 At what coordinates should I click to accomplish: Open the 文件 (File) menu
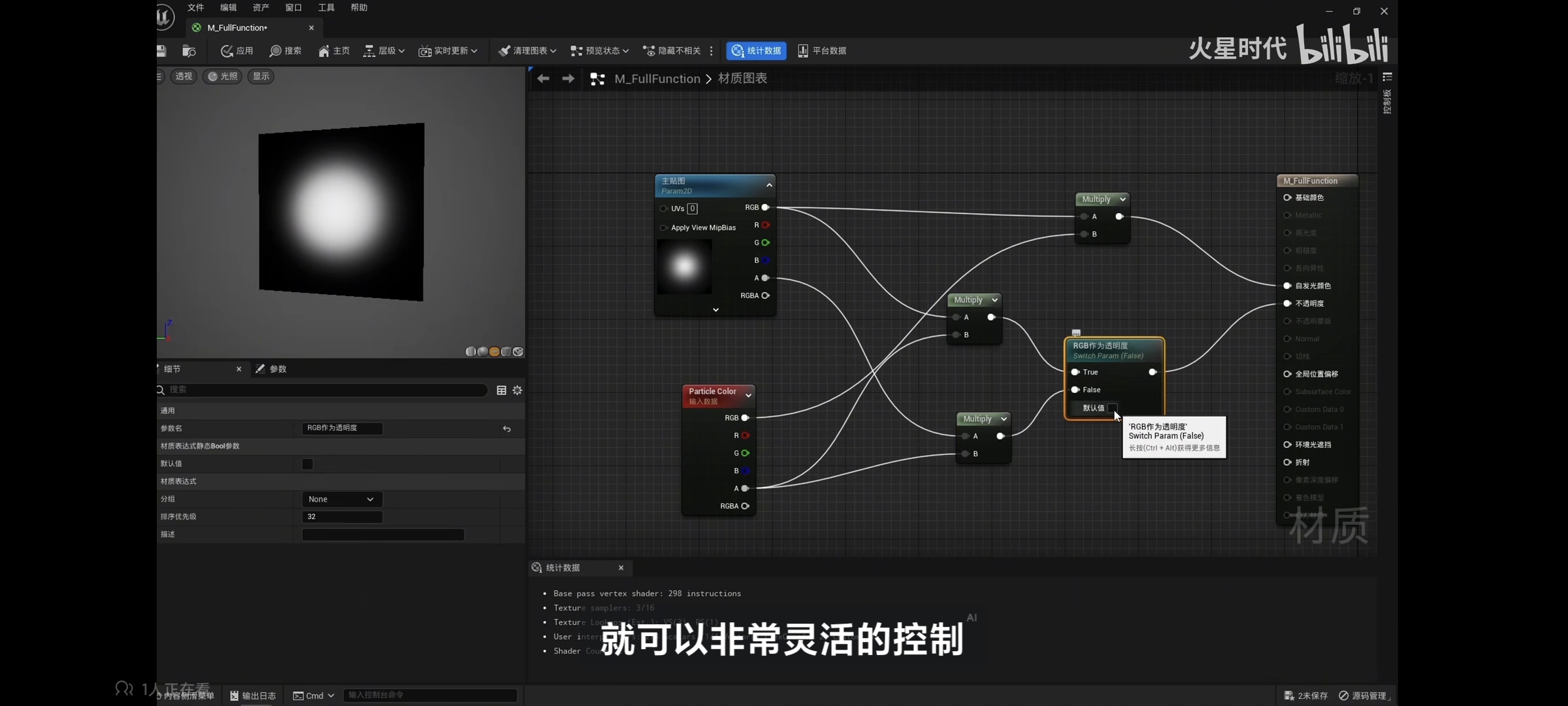point(195,8)
